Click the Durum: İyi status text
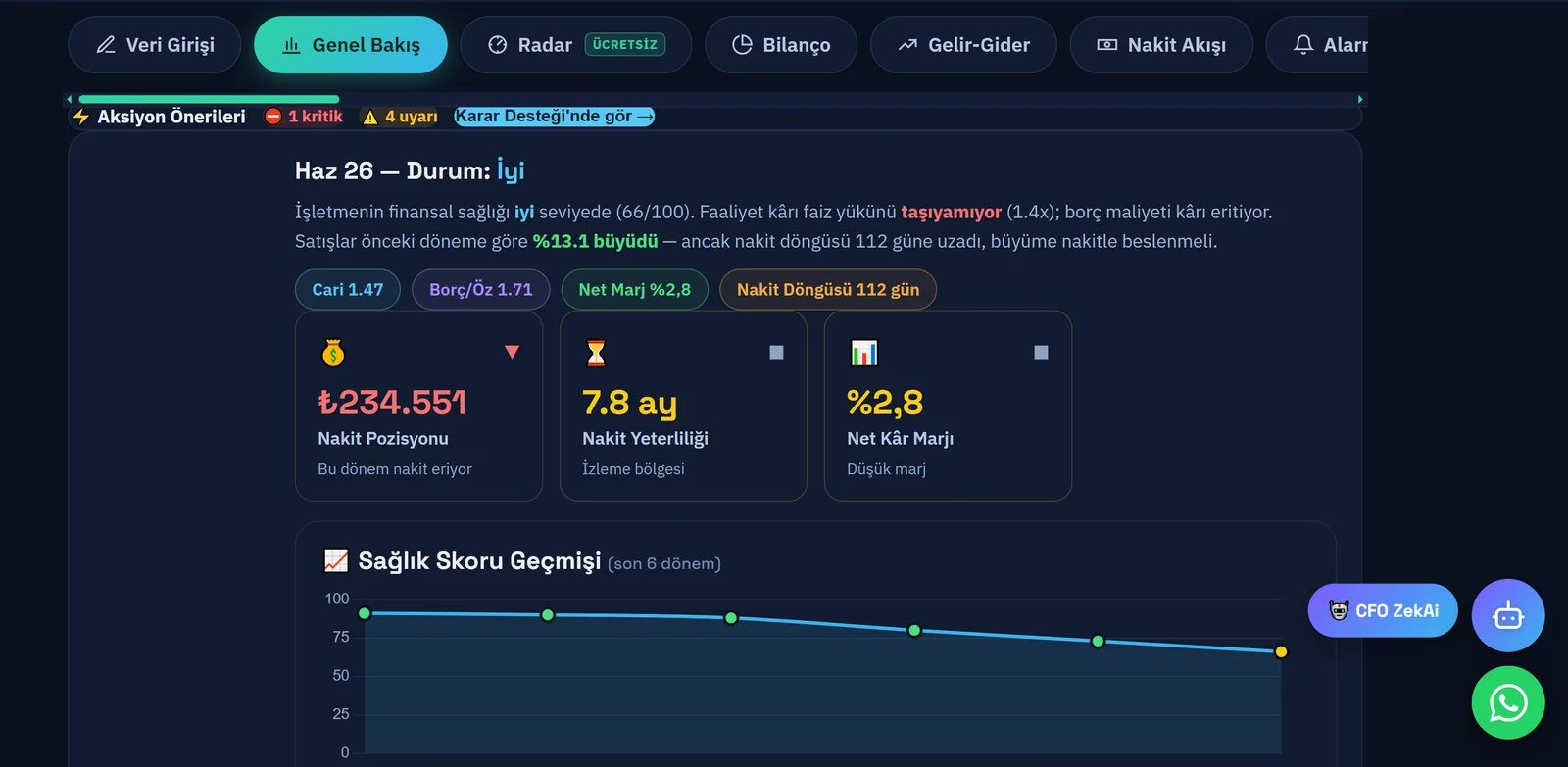The width and height of the screenshot is (1568, 767). tap(465, 170)
